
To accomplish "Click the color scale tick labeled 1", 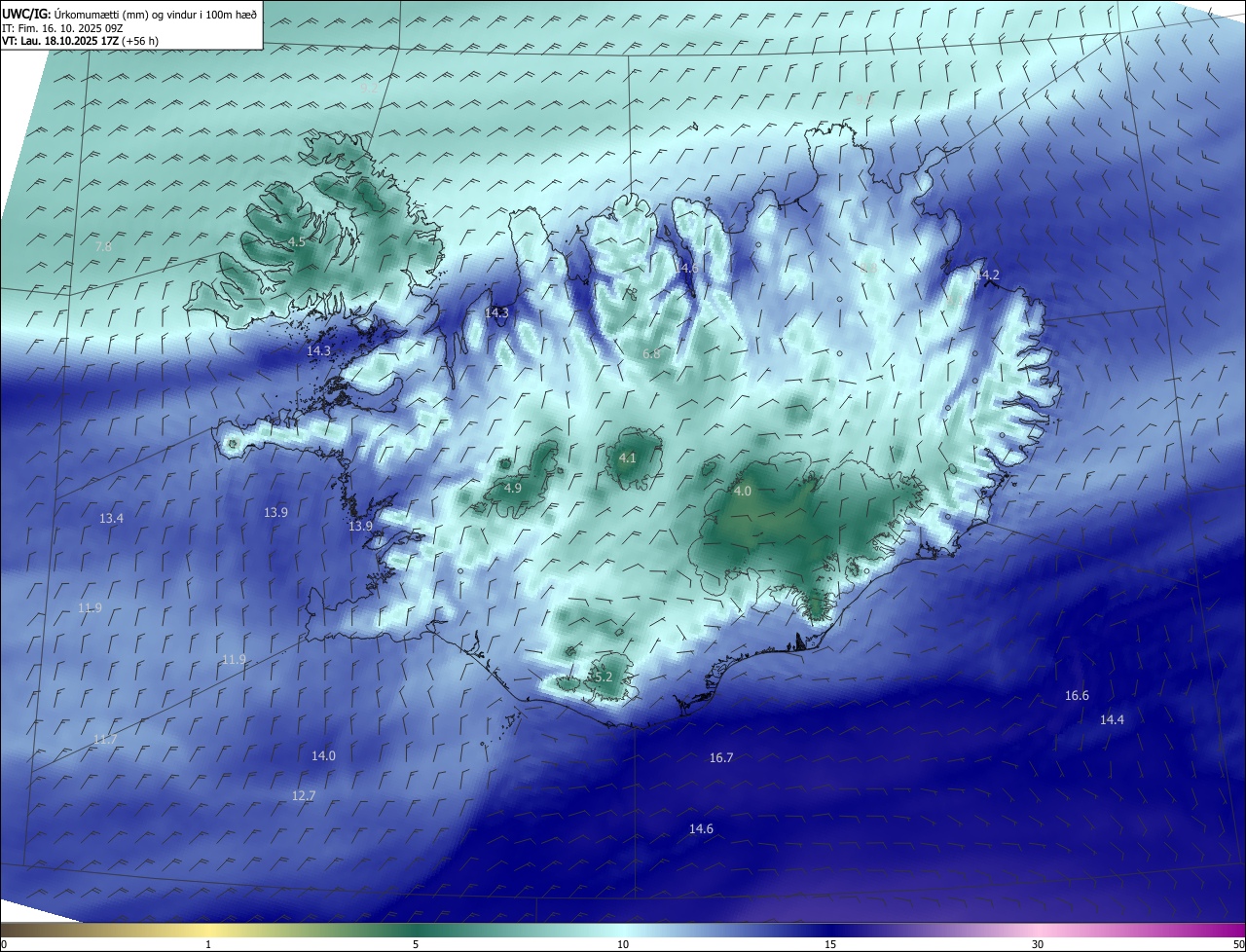I will (208, 944).
